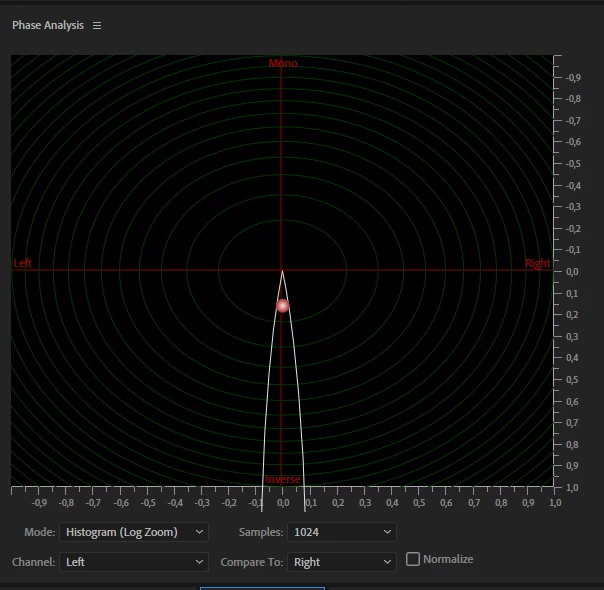The width and height of the screenshot is (604, 590).
Task: Click the Mode label text
Action: click(x=40, y=532)
